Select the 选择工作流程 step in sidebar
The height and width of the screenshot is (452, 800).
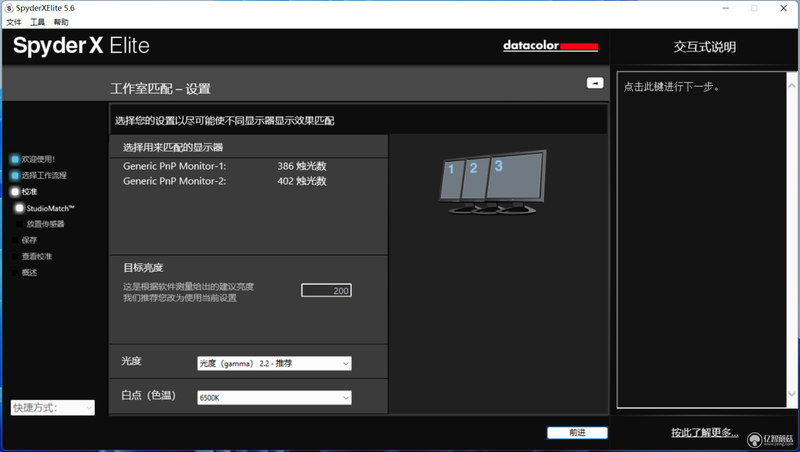[39, 175]
